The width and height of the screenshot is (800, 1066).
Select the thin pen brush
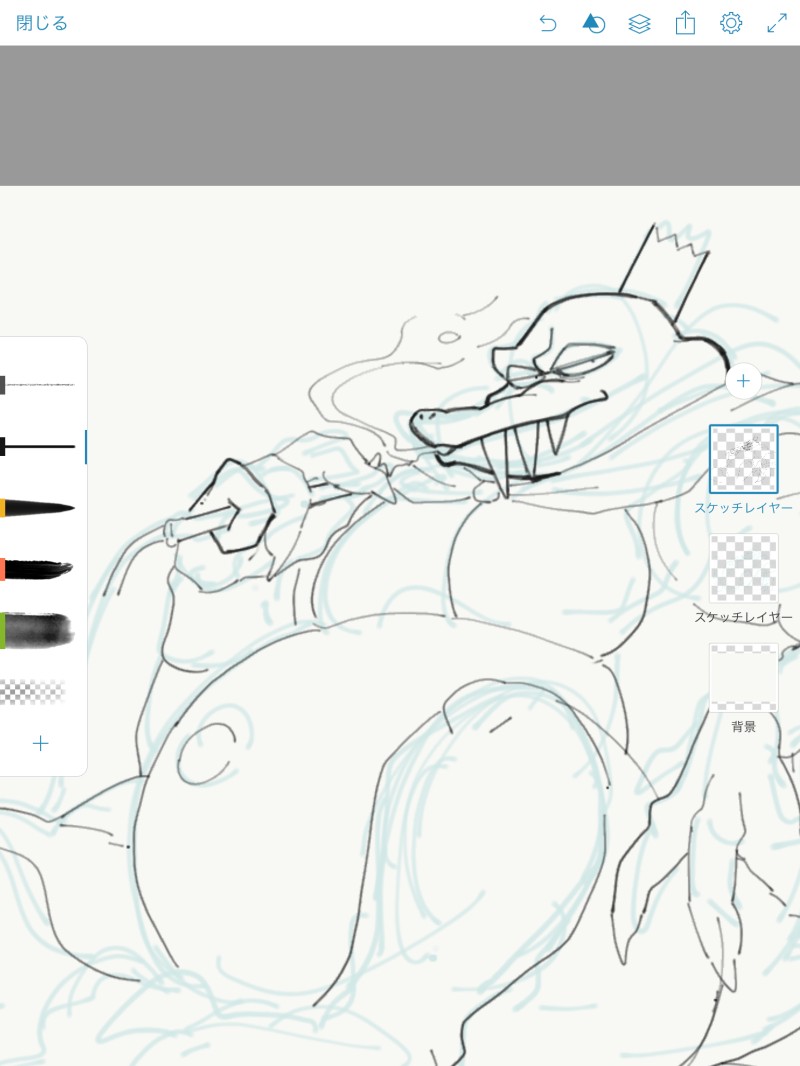[x=37, y=447]
